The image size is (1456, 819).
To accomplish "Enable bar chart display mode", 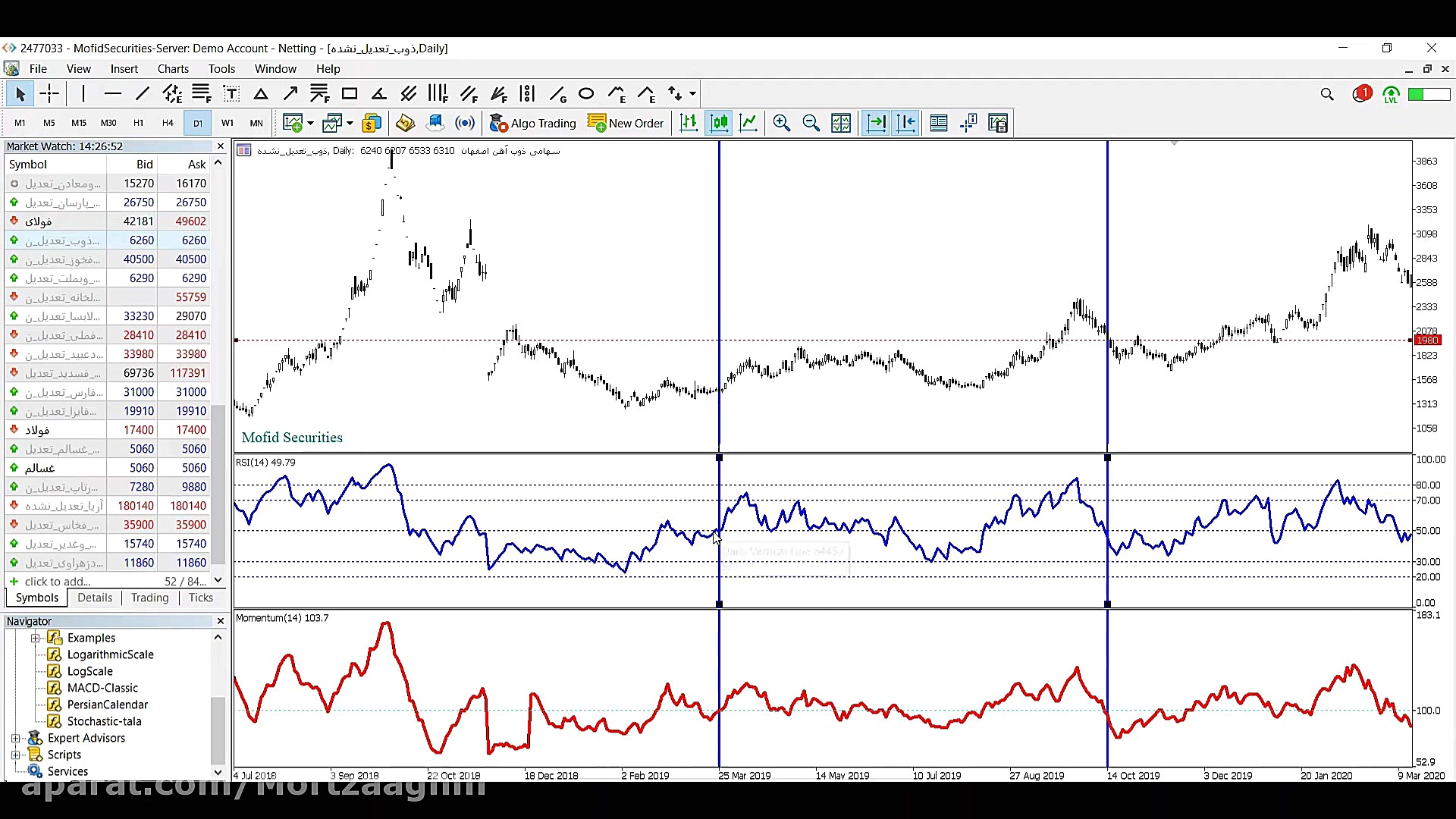I will click(689, 123).
